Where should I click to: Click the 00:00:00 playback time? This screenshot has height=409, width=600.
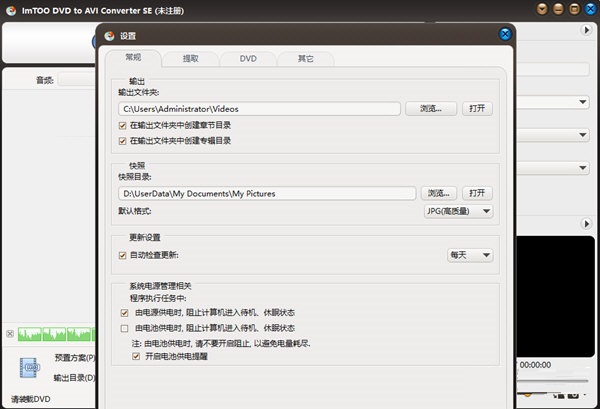pos(535,365)
